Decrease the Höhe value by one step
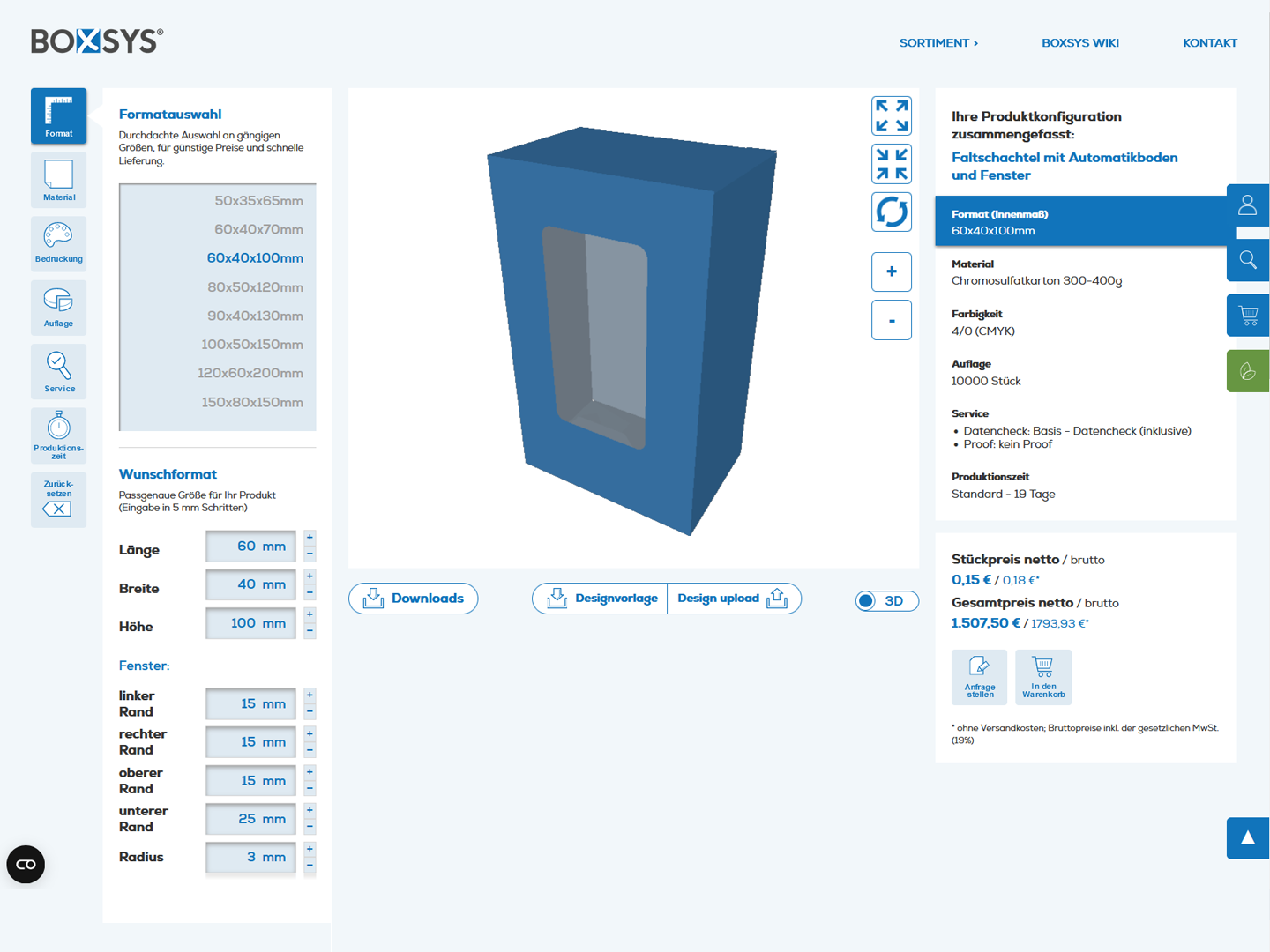Screen dimensions: 1270x952 pos(310,631)
